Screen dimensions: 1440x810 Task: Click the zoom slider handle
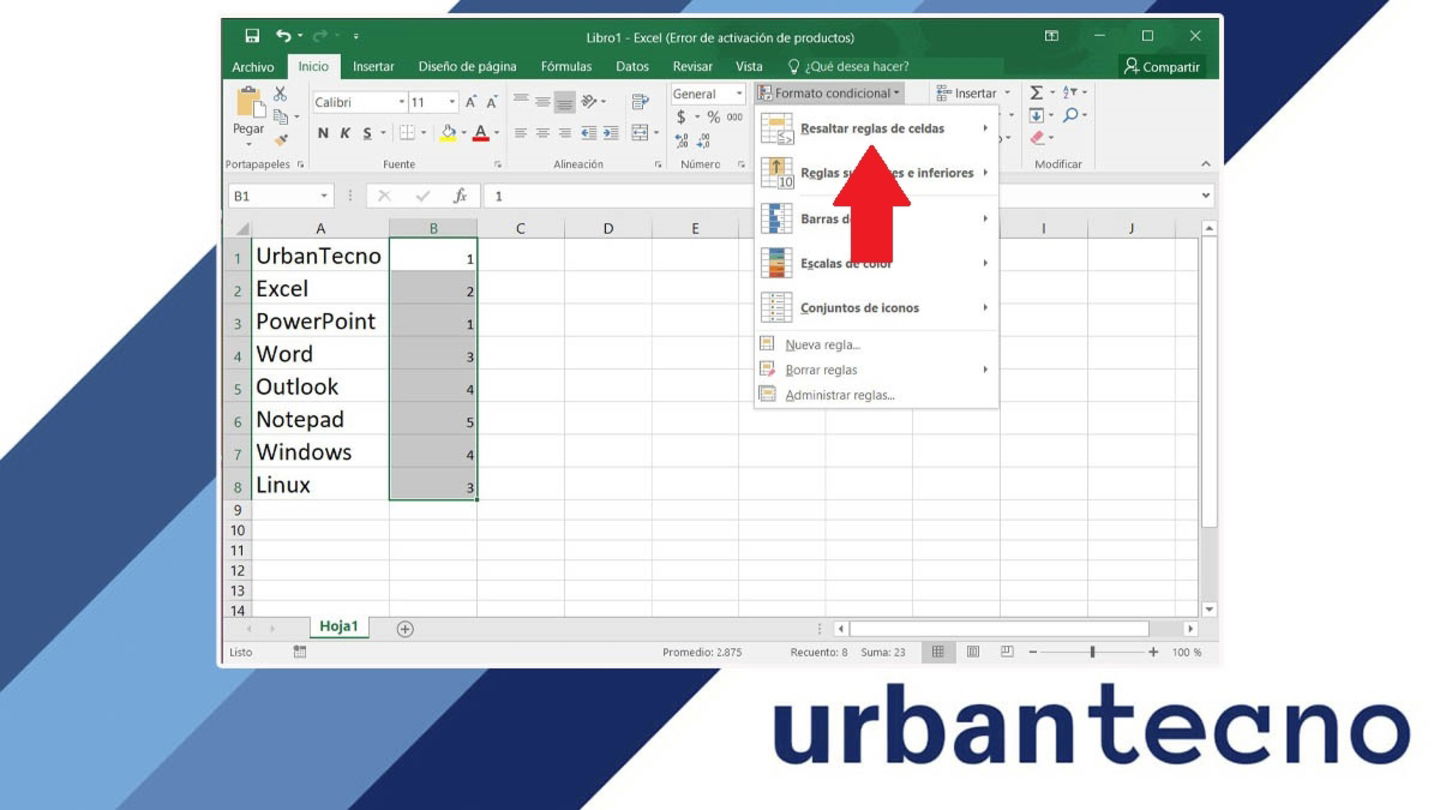(1092, 652)
